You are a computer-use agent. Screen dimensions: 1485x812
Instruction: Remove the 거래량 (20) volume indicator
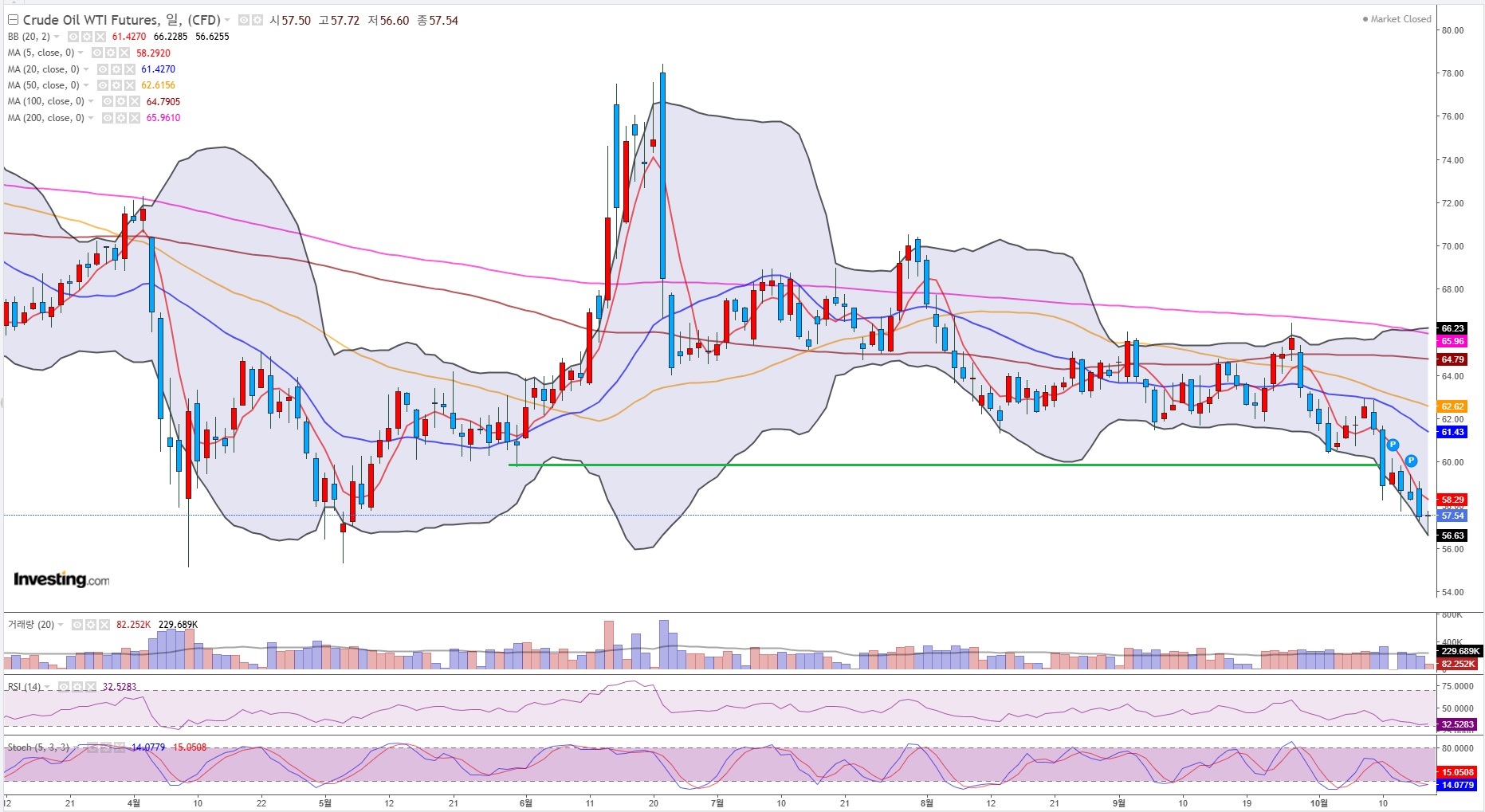104,625
